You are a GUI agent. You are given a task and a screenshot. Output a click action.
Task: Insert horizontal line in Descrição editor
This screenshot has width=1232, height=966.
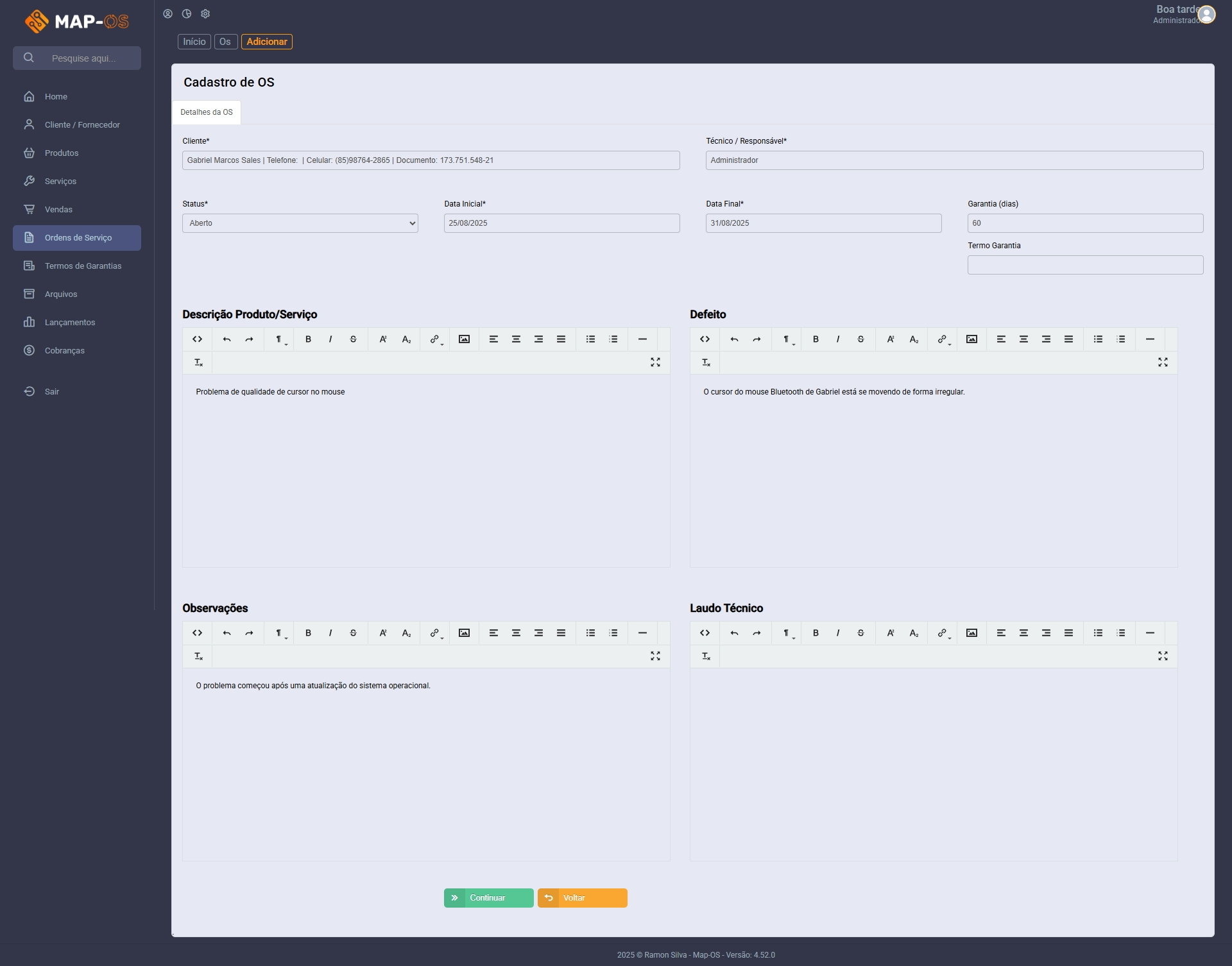tap(642, 339)
